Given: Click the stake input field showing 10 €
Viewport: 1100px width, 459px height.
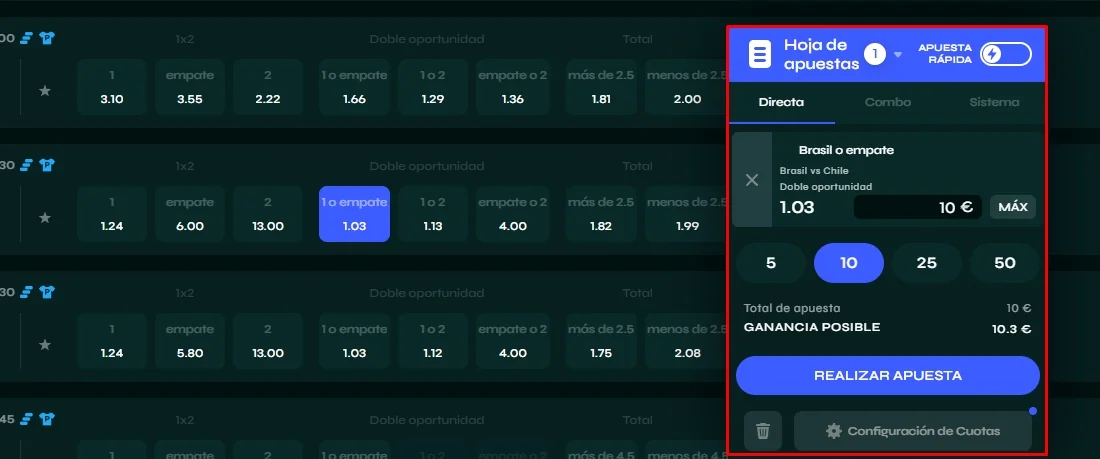Looking at the screenshot, I should click(918, 207).
